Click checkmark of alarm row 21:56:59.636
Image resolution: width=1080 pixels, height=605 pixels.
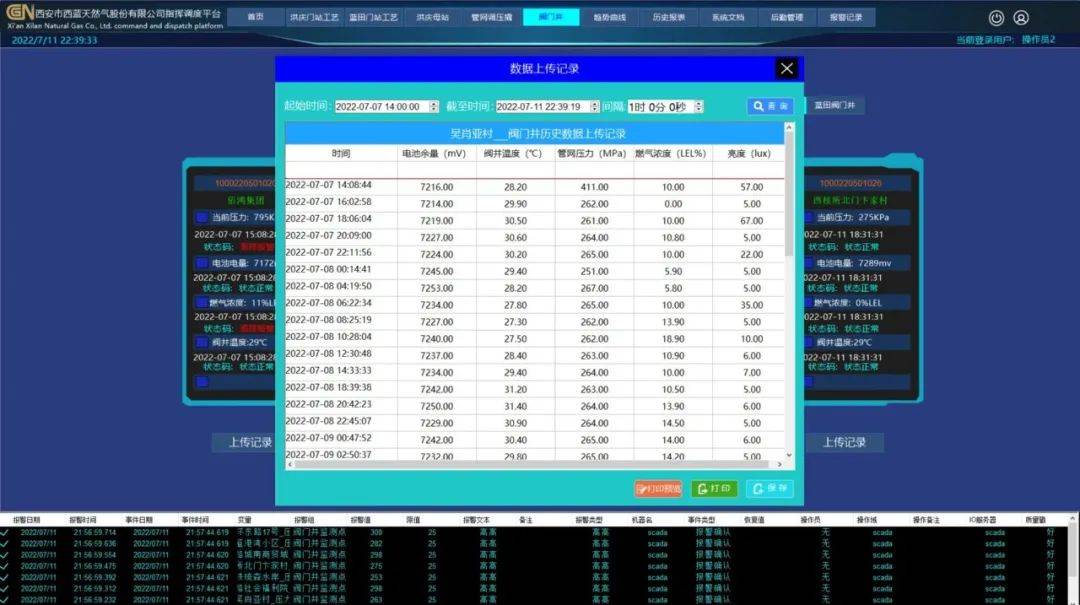pos(5,544)
